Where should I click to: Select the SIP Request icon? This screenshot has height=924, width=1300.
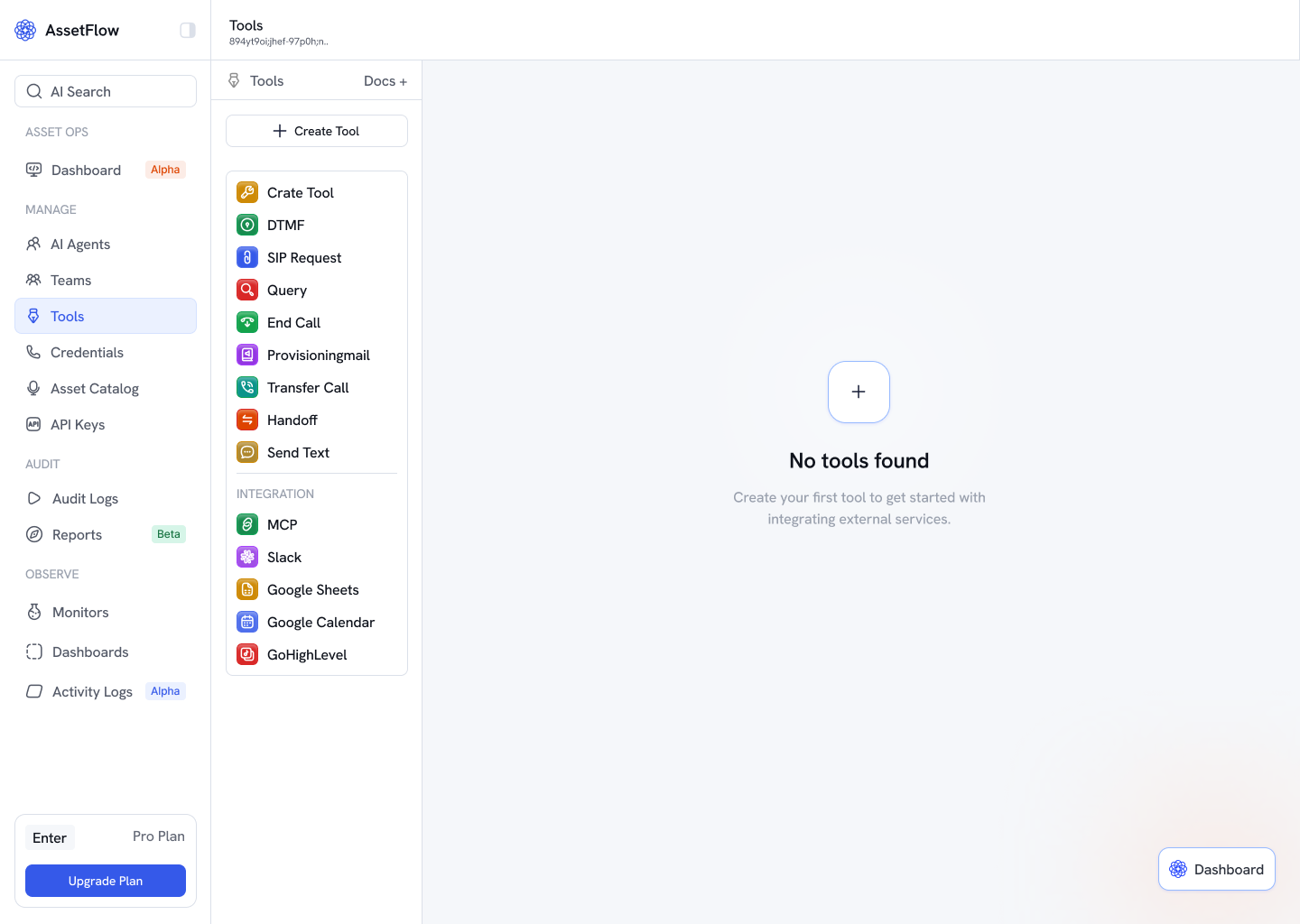(247, 257)
